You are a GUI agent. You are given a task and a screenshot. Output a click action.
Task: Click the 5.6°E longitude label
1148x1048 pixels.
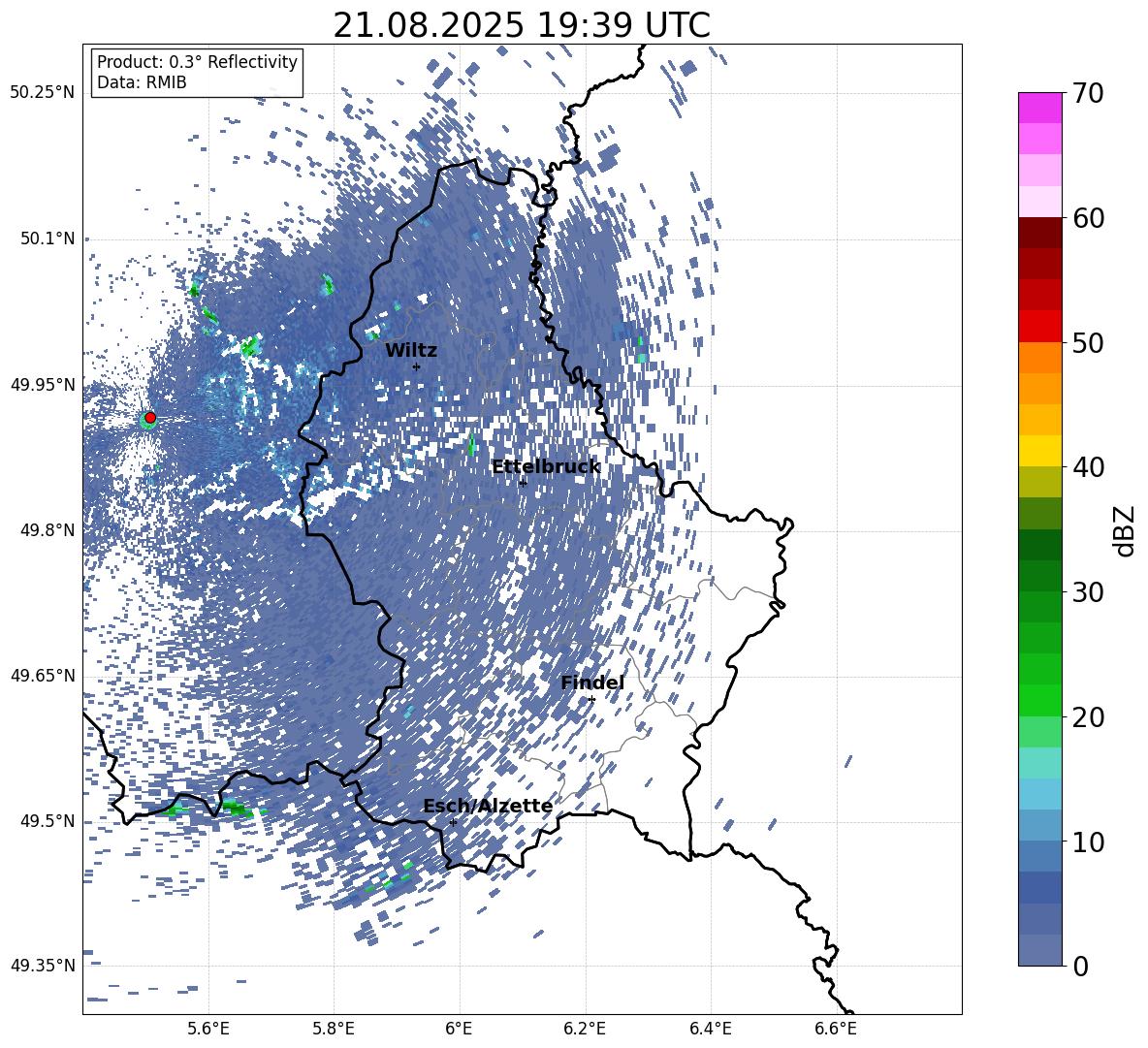pos(208,1029)
